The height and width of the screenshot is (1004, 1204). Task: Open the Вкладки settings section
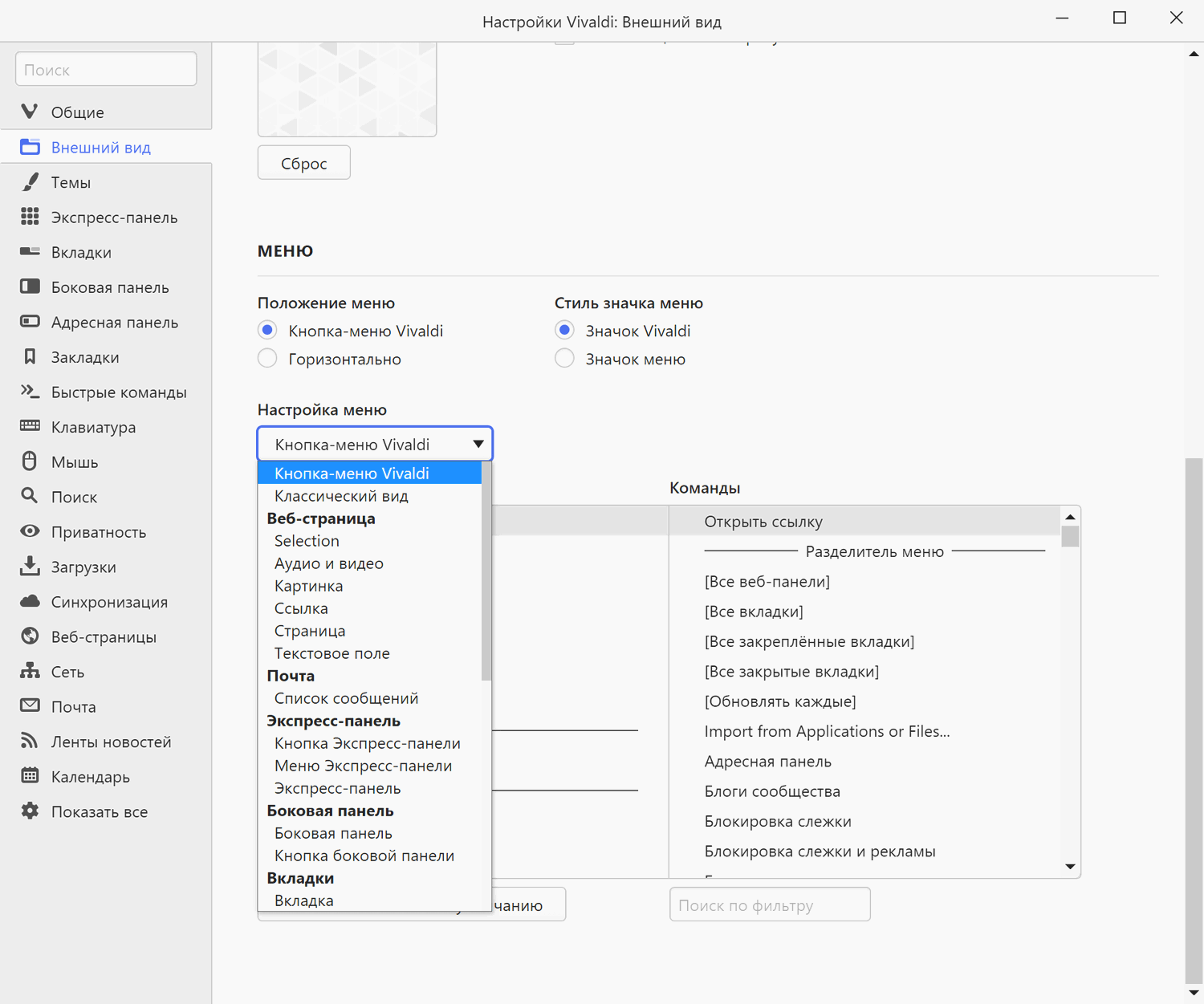[x=81, y=252]
